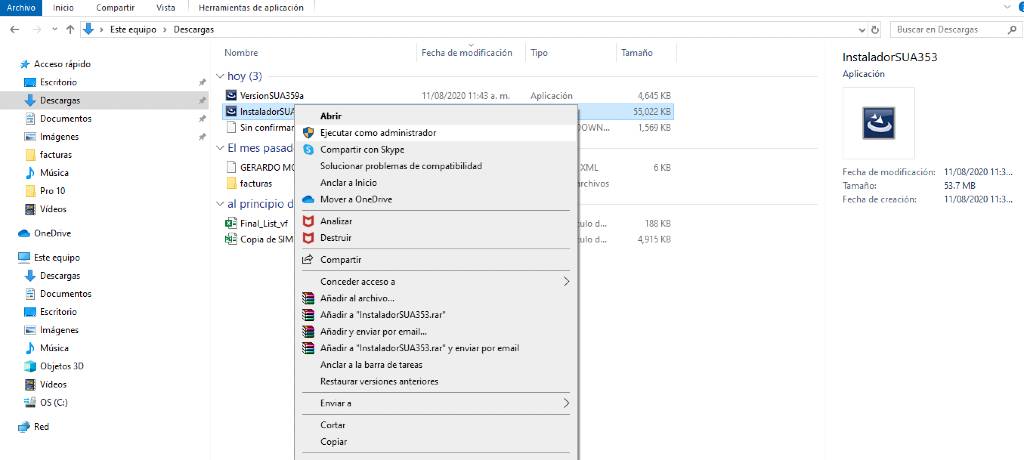This screenshot has width=1024, height=460.
Task: Click WinRAR icon next to Añadir al archivo
Action: click(x=309, y=298)
